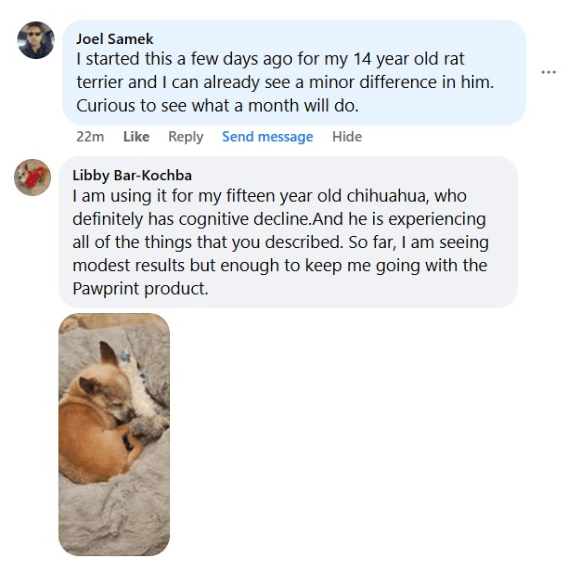568x566 pixels.
Task: Open Libby Bar-Kochba's name link
Action: 132,175
